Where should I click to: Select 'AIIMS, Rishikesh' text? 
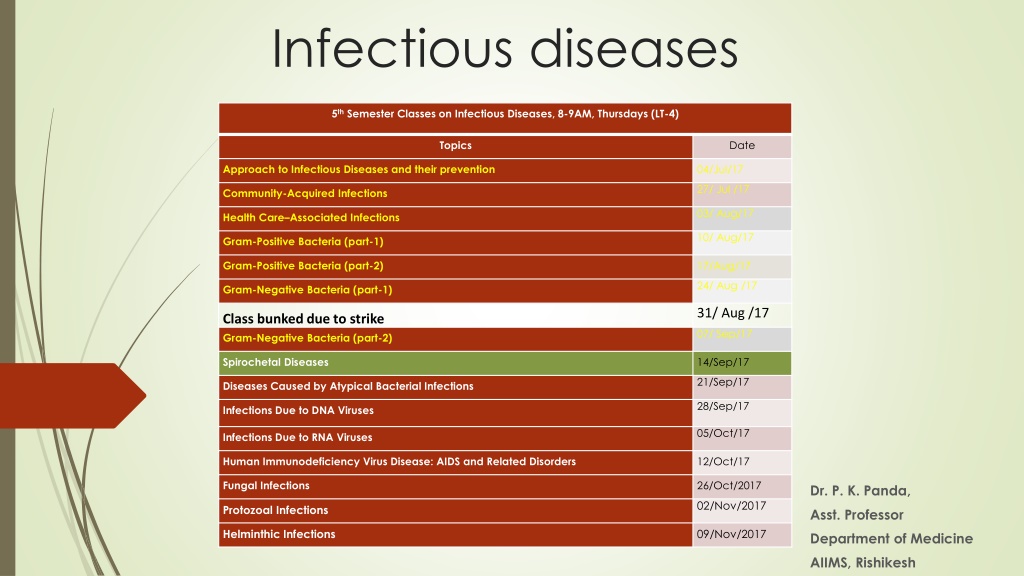pyautogui.click(x=863, y=563)
